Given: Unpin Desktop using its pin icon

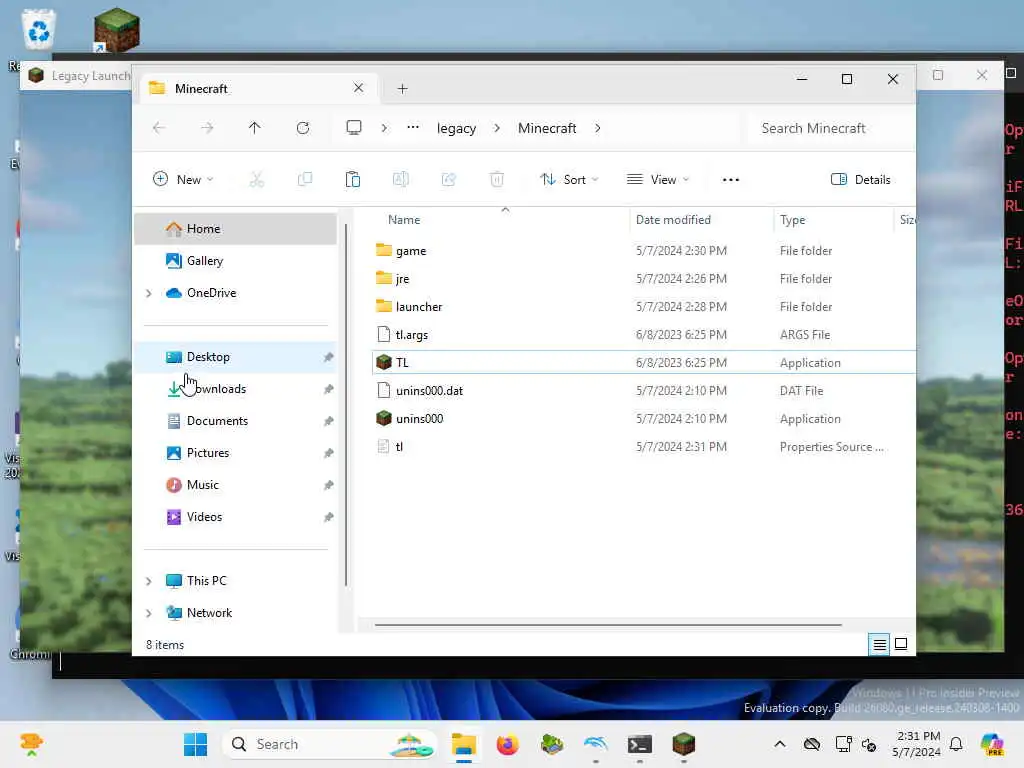Looking at the screenshot, I should click(328, 357).
